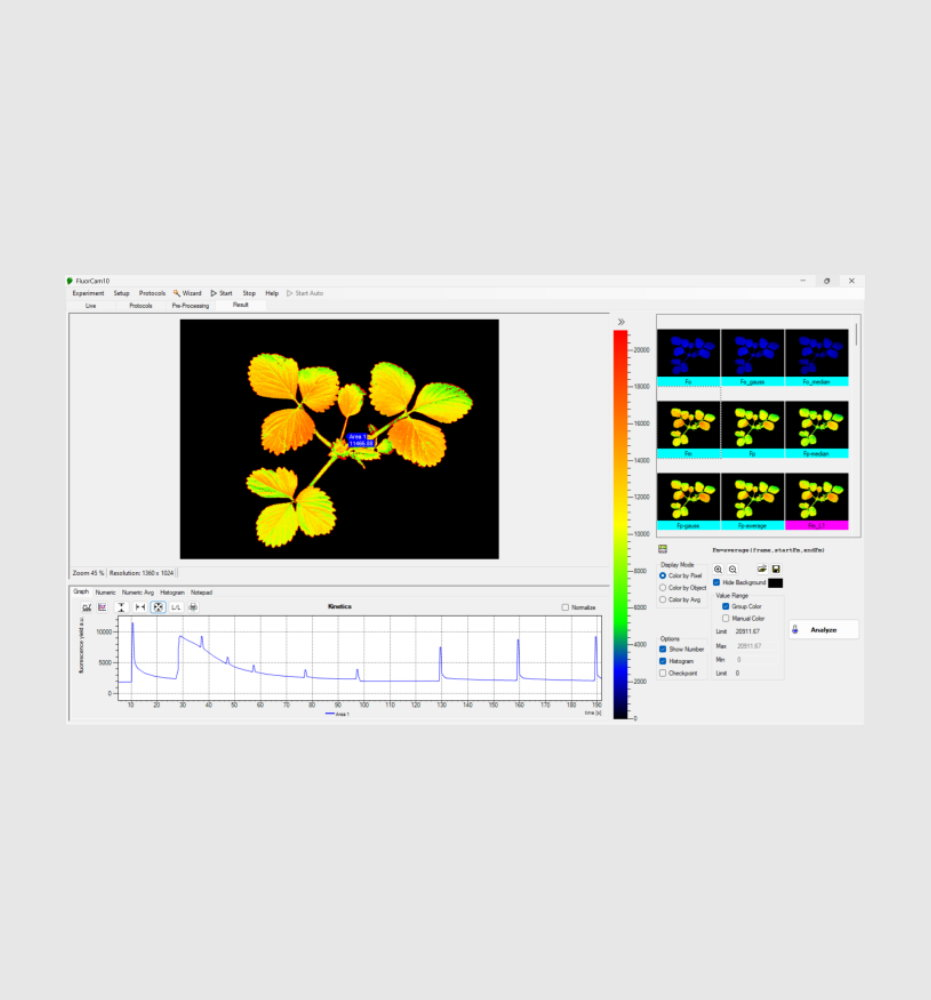Click the open folder icon
Screen dimensions: 931x1000
(762, 569)
